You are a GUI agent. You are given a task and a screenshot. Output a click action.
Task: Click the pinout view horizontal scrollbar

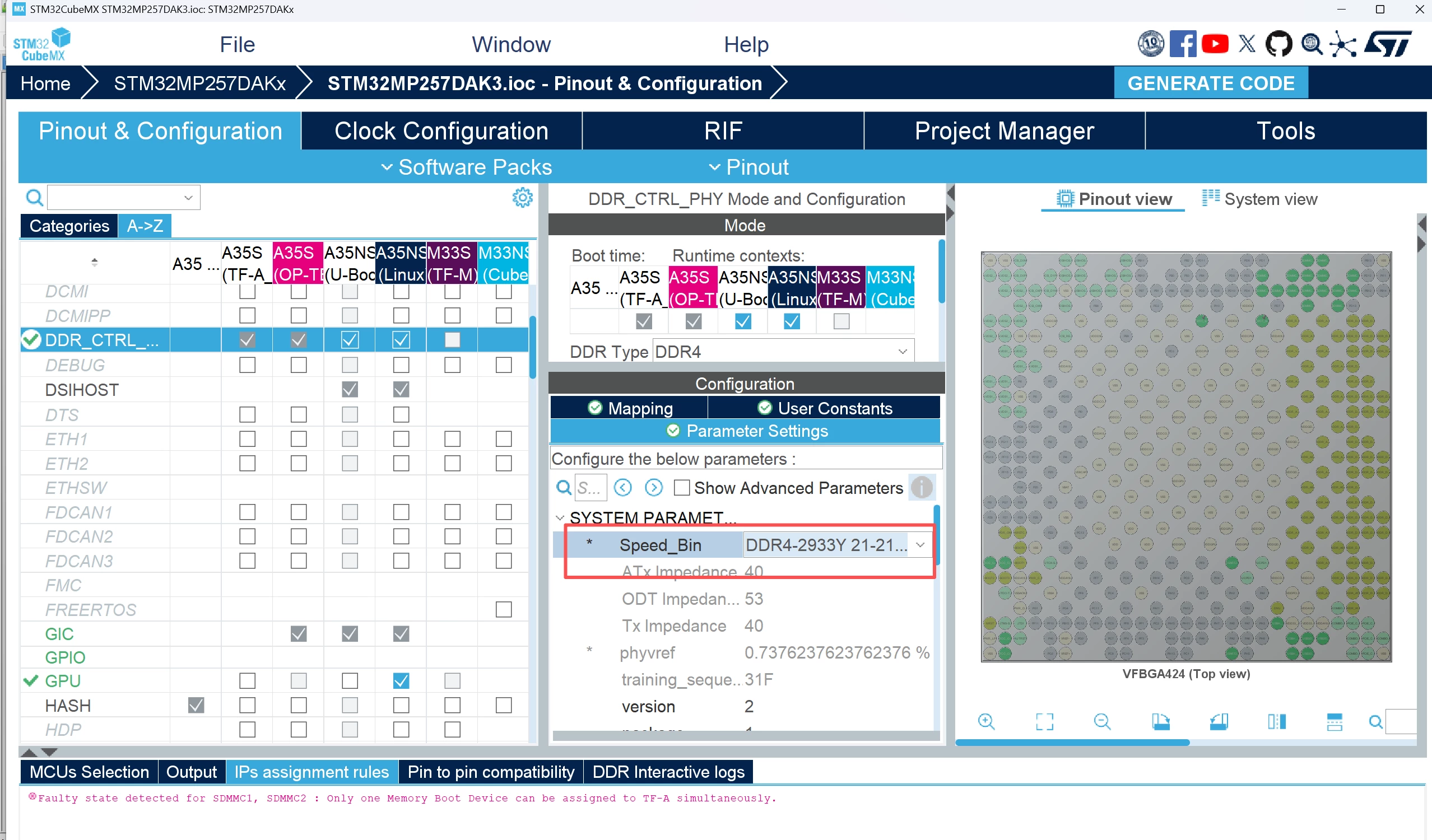click(x=1072, y=742)
